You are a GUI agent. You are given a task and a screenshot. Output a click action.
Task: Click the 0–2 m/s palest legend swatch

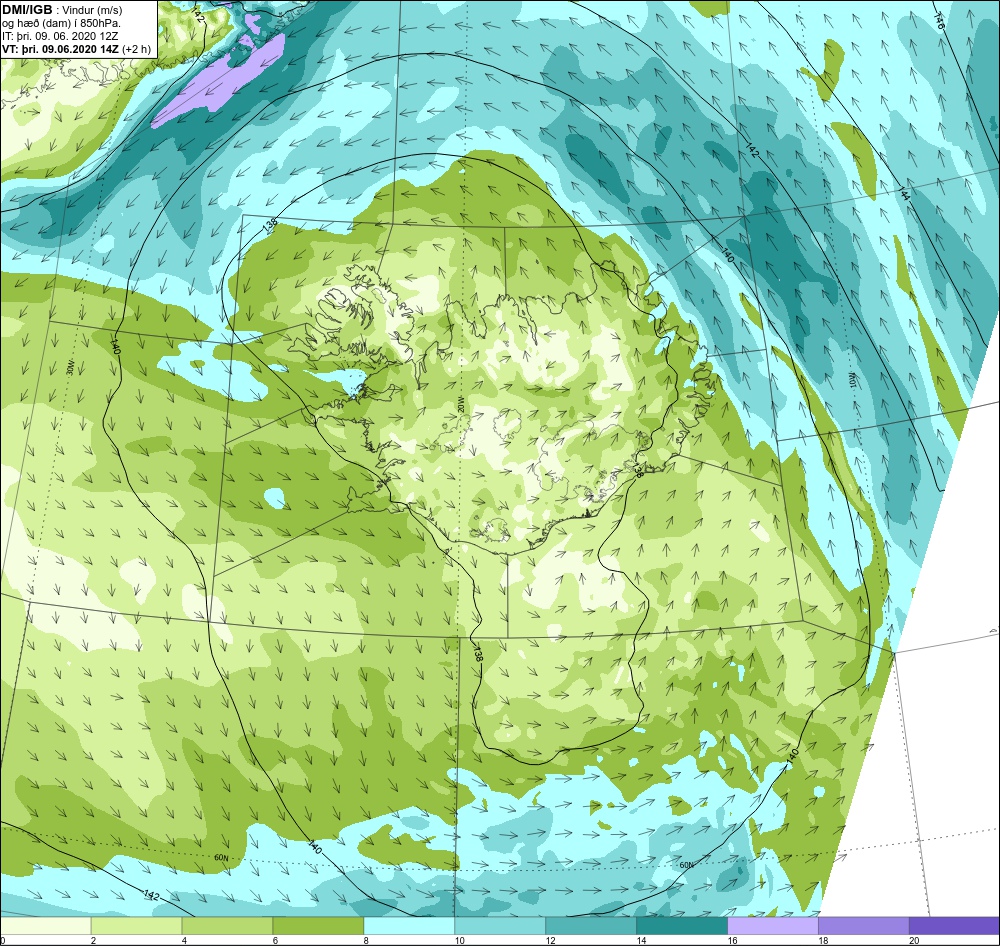coord(46,925)
